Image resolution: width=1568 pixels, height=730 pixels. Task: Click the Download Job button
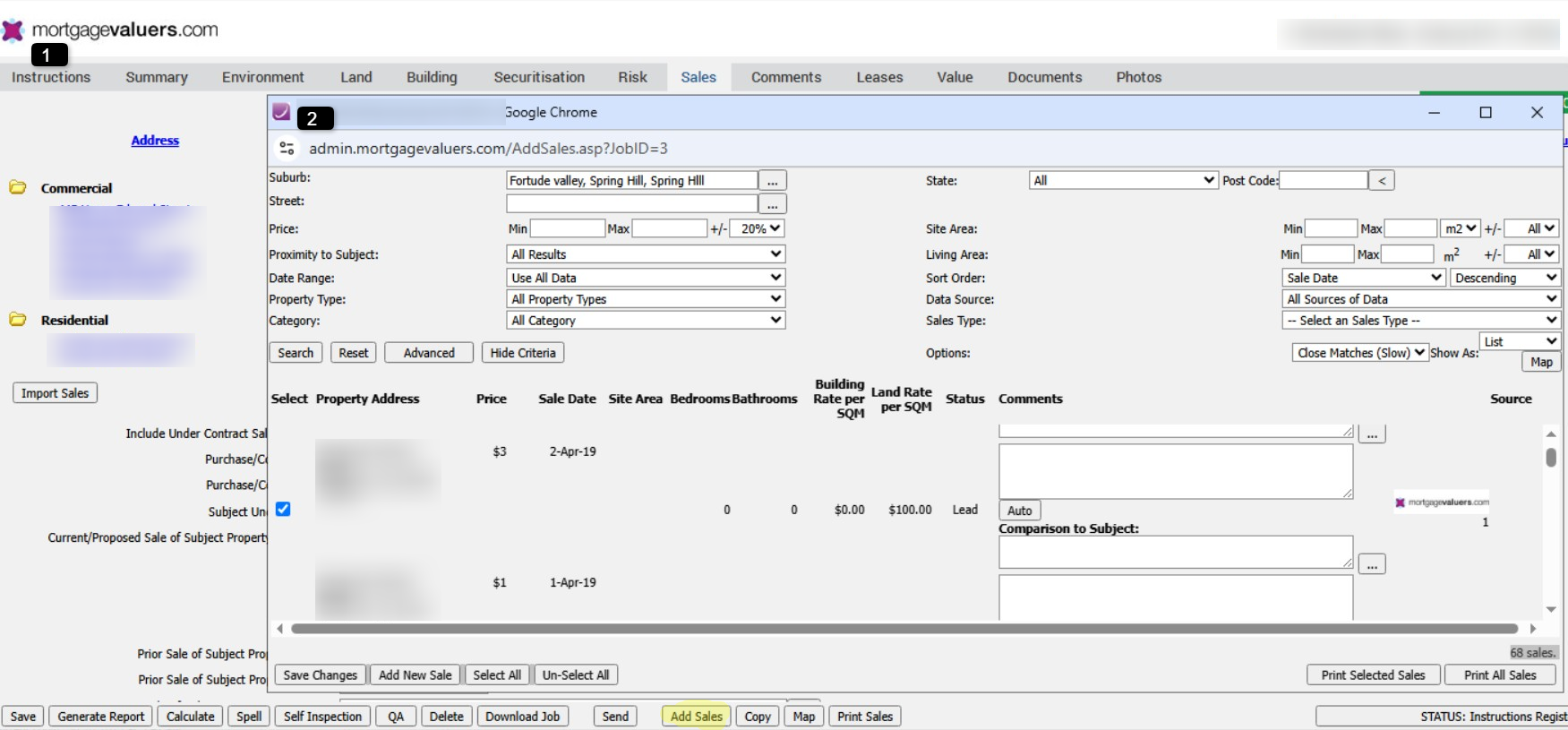(x=523, y=717)
